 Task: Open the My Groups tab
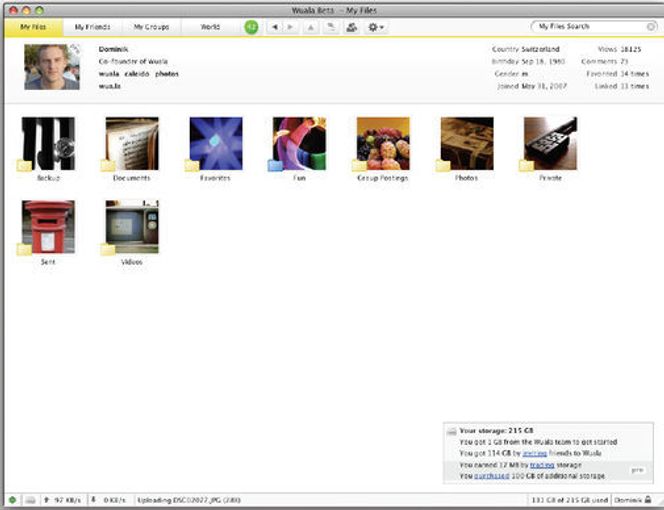tap(151, 27)
